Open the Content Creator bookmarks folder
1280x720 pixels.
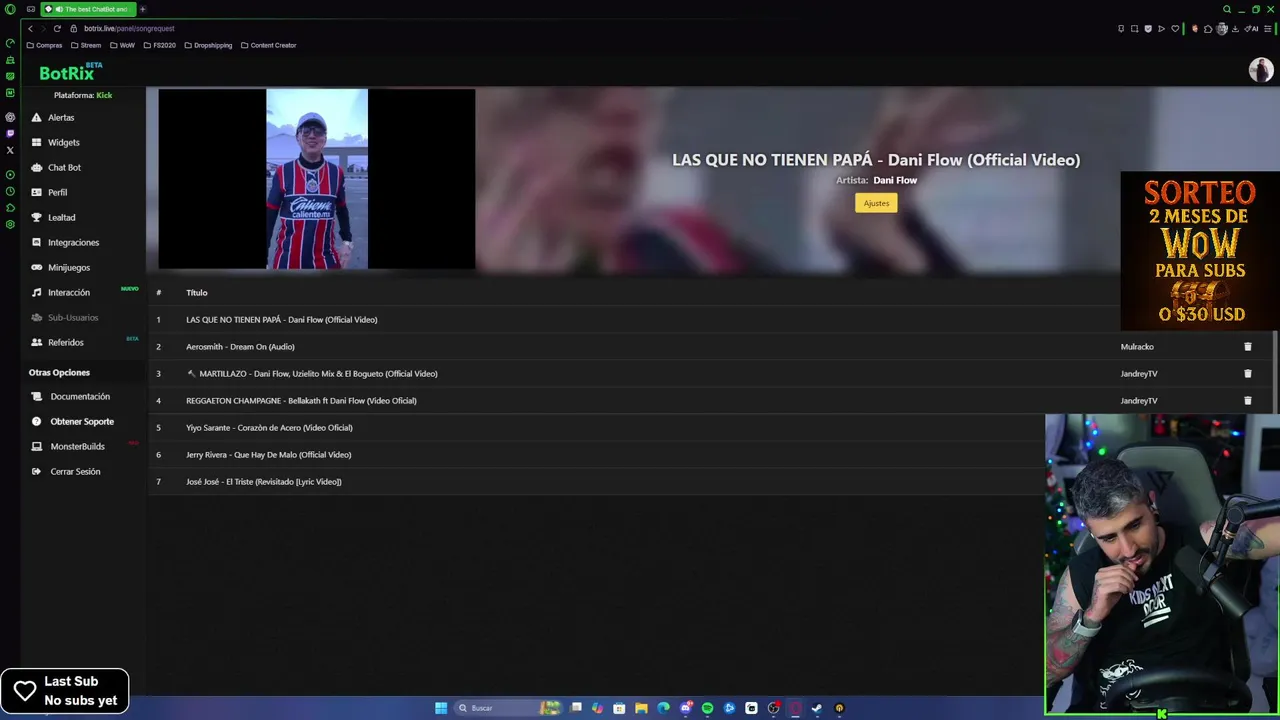click(269, 45)
